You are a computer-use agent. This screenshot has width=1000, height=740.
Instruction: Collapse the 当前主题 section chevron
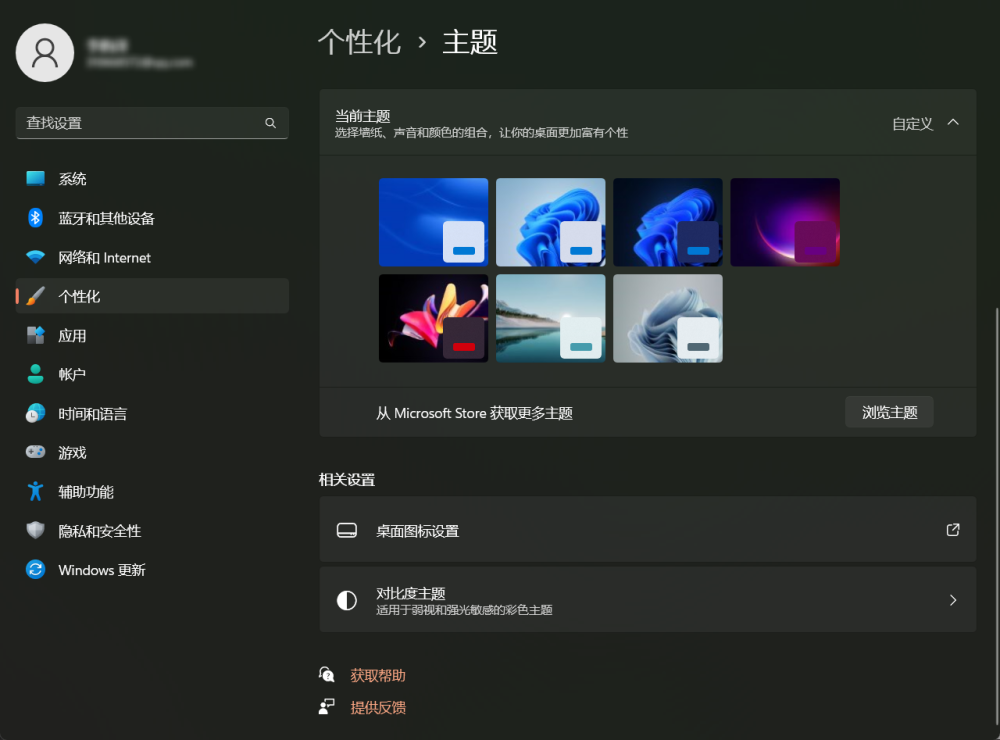[x=953, y=122]
